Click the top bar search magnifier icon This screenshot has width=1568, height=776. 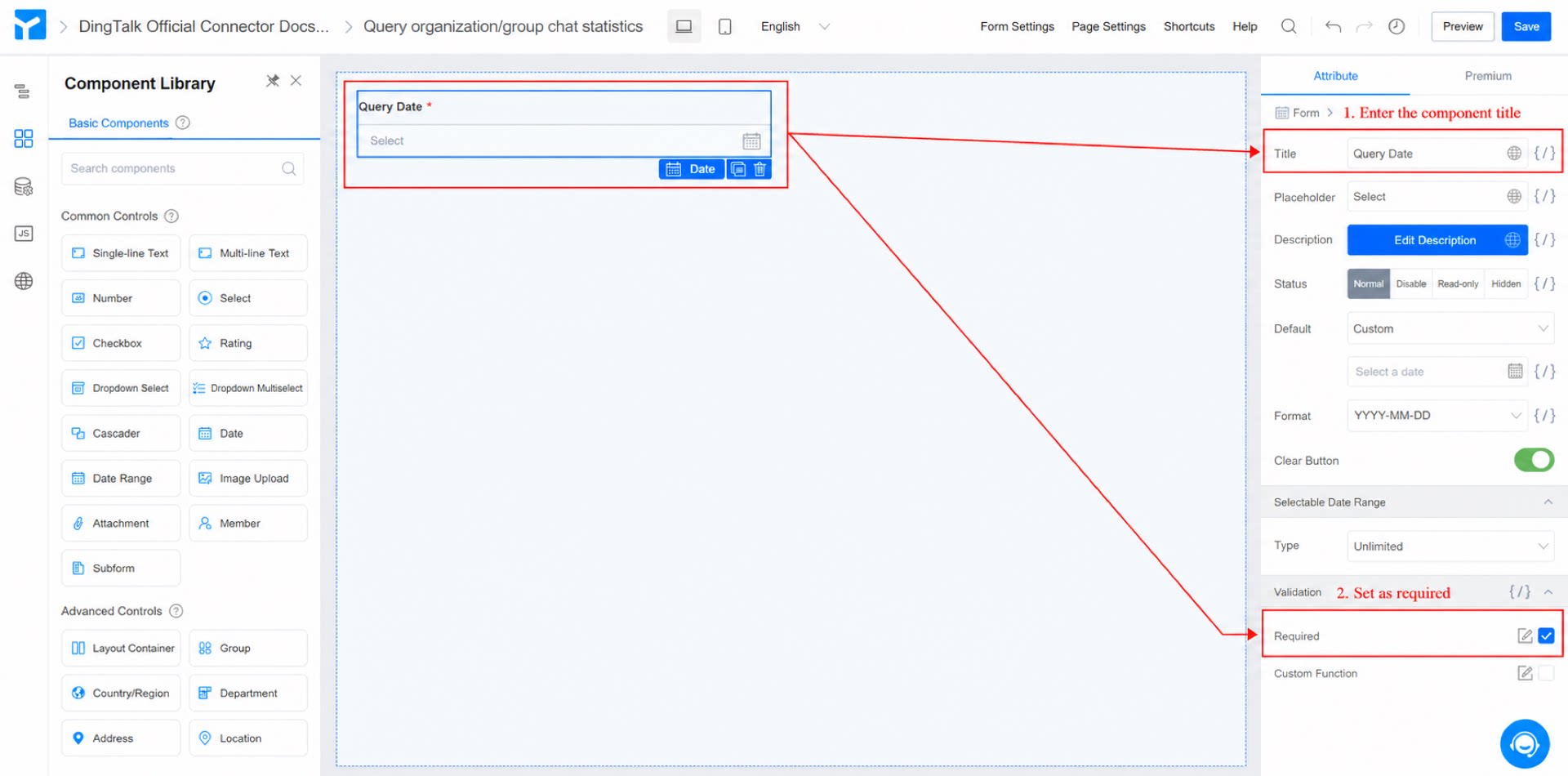(x=1289, y=26)
